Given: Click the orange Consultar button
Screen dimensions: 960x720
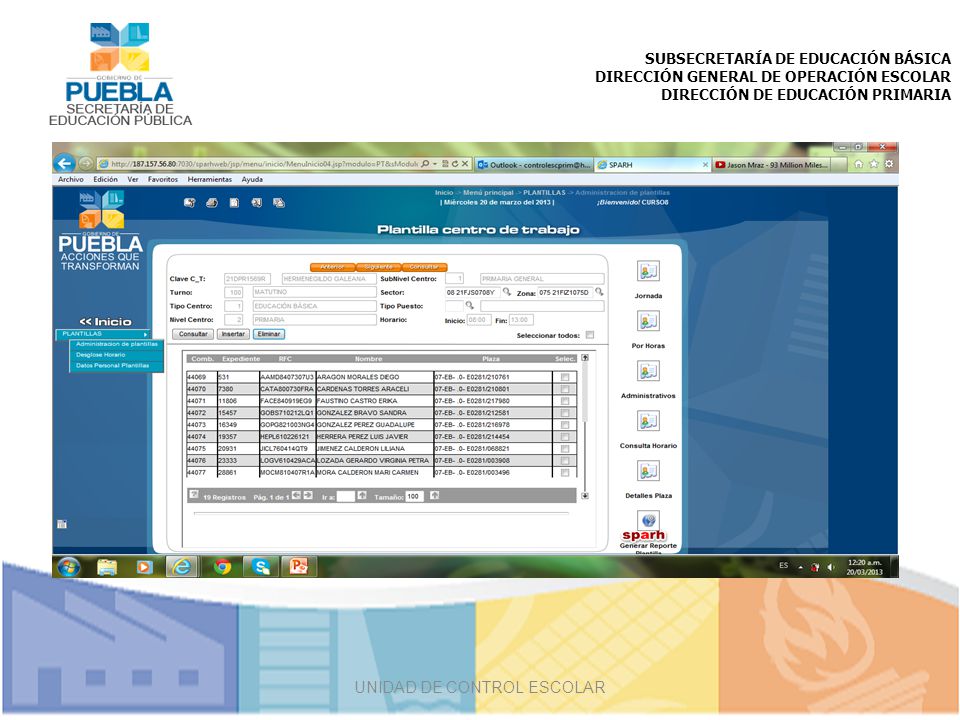Looking at the screenshot, I should 424,267.
